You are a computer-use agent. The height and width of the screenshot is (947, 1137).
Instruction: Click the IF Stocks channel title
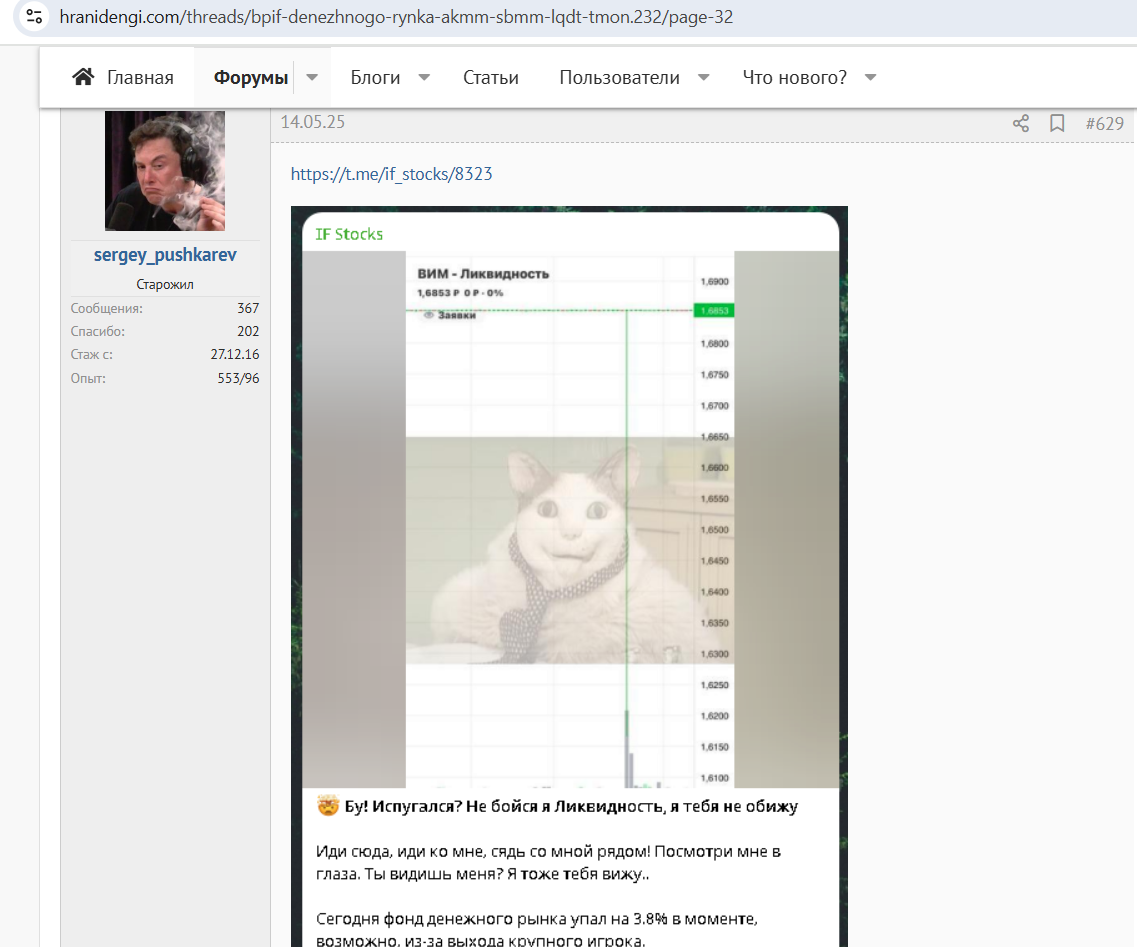click(x=349, y=234)
